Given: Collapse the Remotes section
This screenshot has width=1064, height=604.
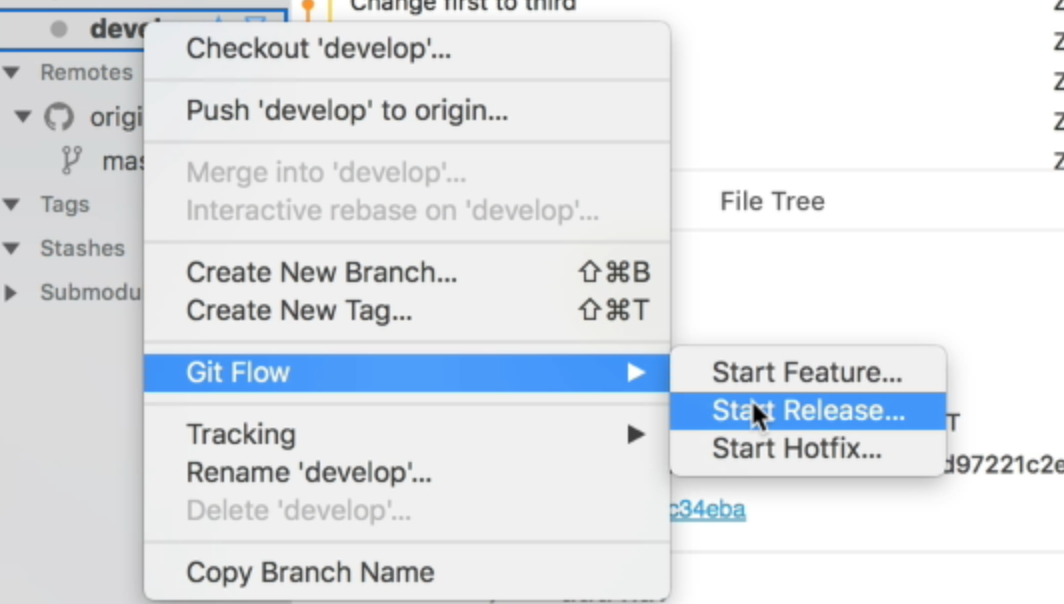Looking at the screenshot, I should pos(12,72).
